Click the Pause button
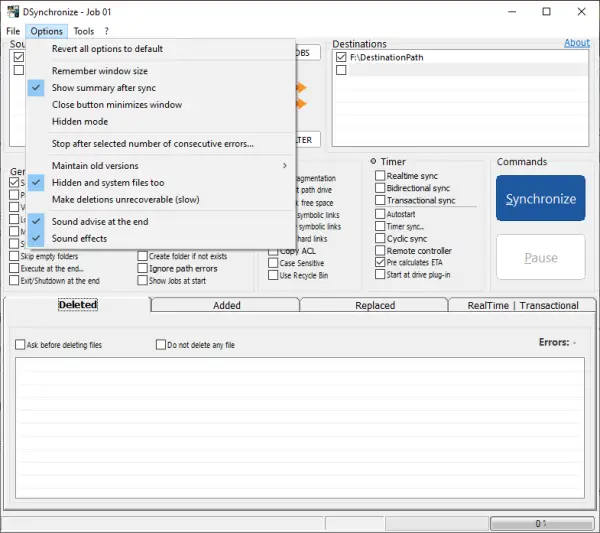 pyautogui.click(x=541, y=258)
